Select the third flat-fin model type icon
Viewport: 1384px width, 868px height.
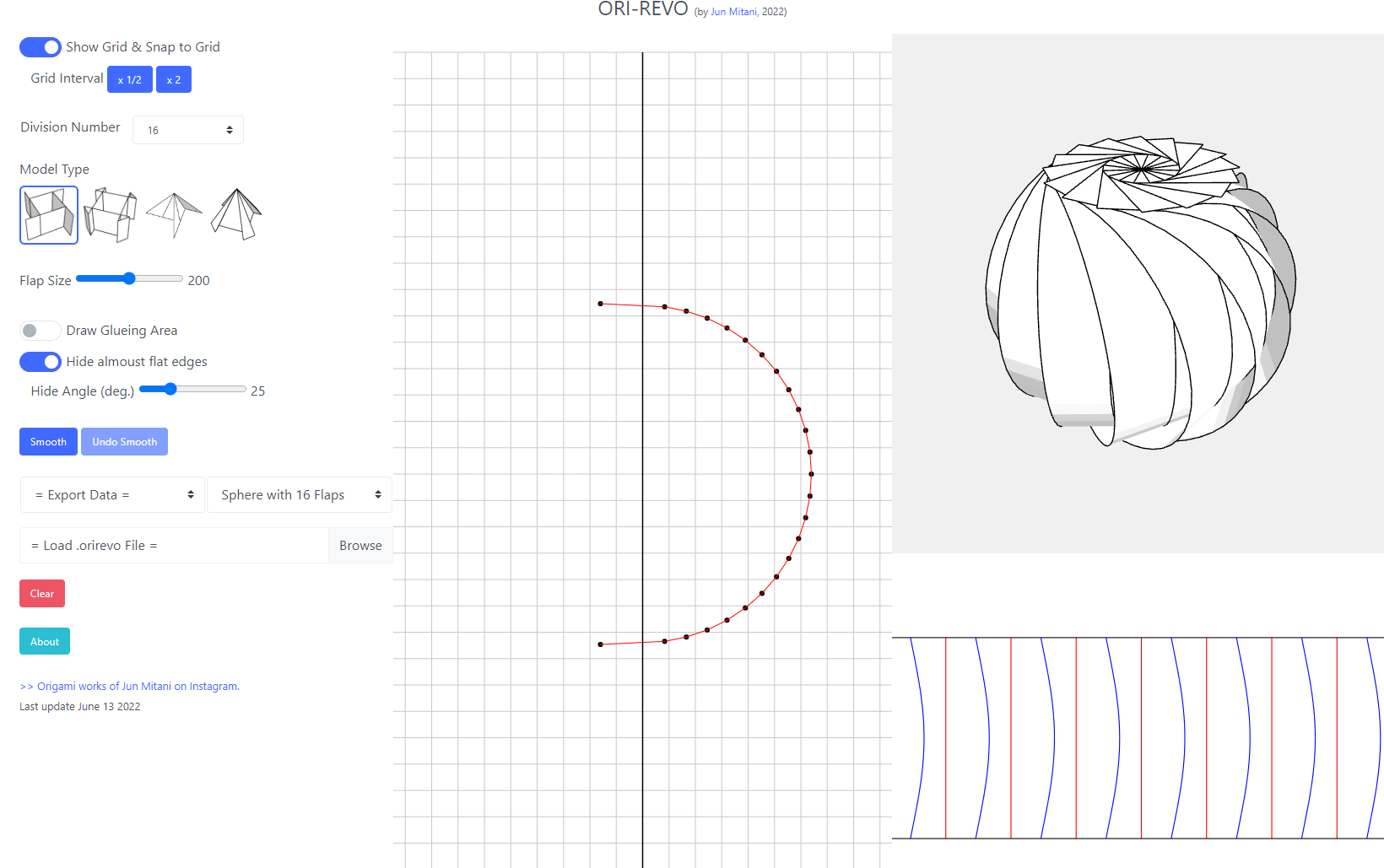click(174, 215)
